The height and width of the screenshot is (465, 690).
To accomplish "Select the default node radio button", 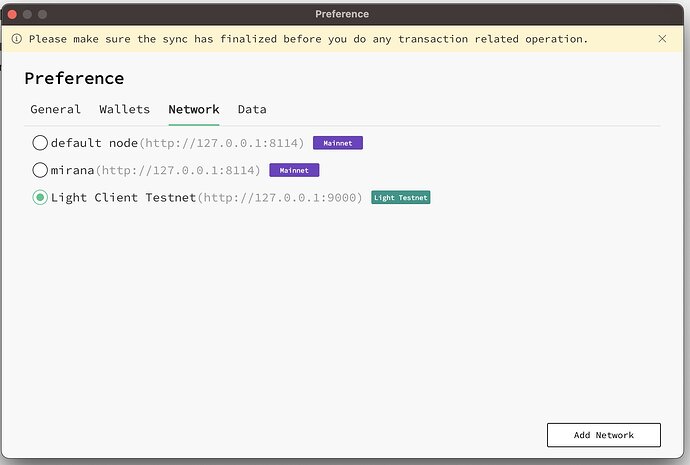I will point(40,143).
